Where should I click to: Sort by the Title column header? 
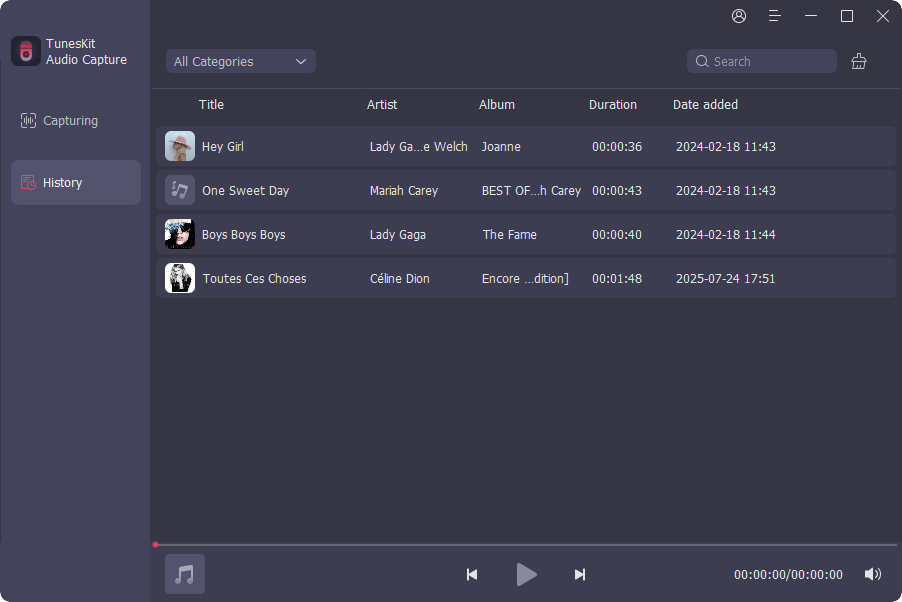click(x=211, y=105)
